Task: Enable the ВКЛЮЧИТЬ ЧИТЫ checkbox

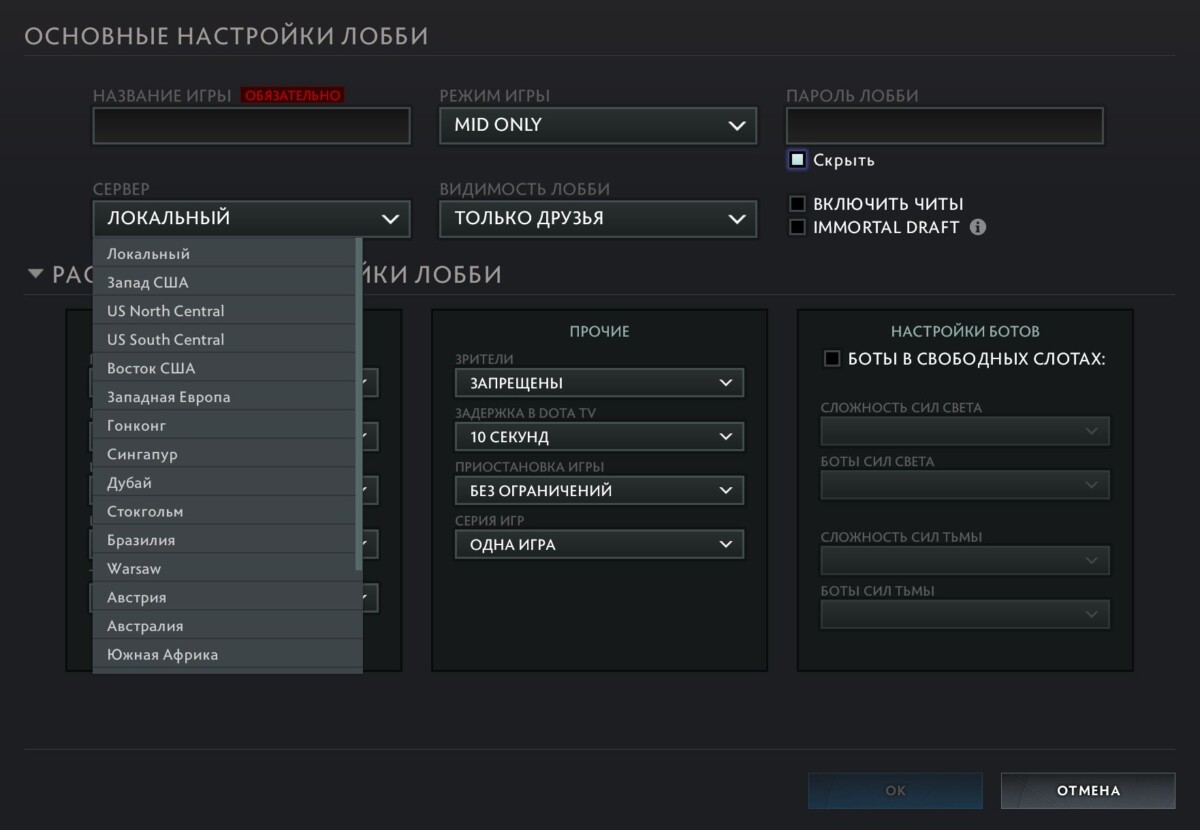Action: click(x=797, y=204)
